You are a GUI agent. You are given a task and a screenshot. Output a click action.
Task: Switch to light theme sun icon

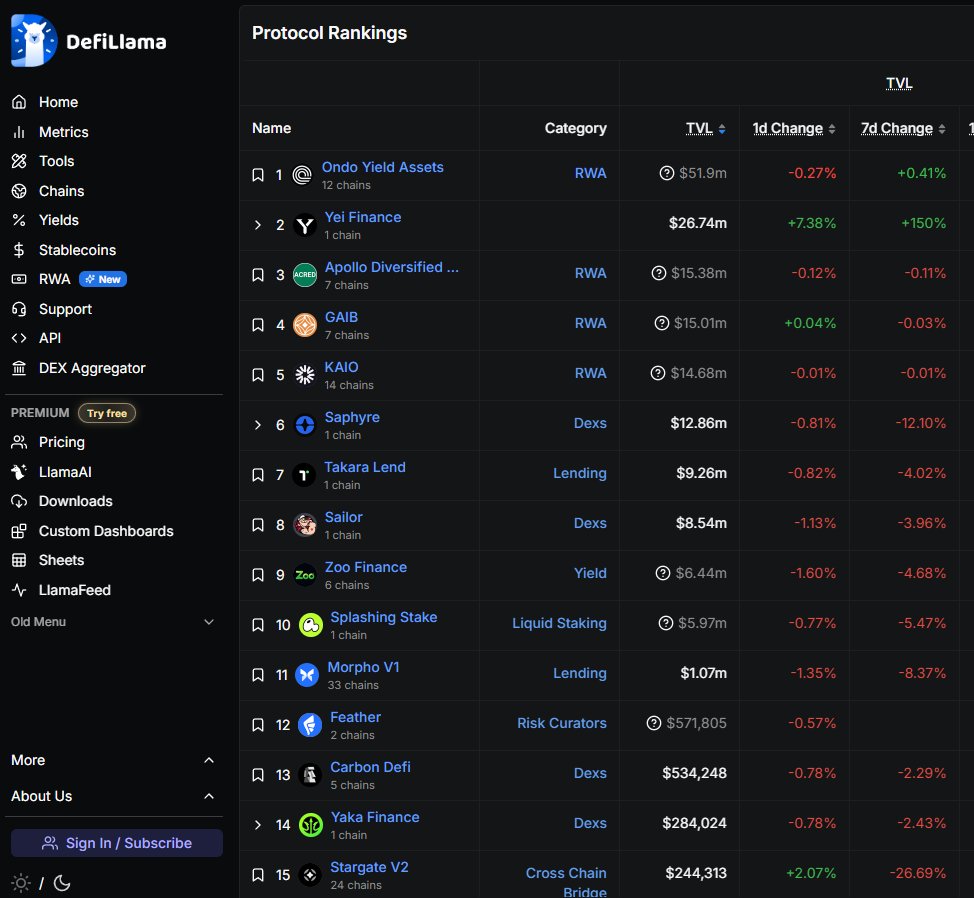click(20, 882)
